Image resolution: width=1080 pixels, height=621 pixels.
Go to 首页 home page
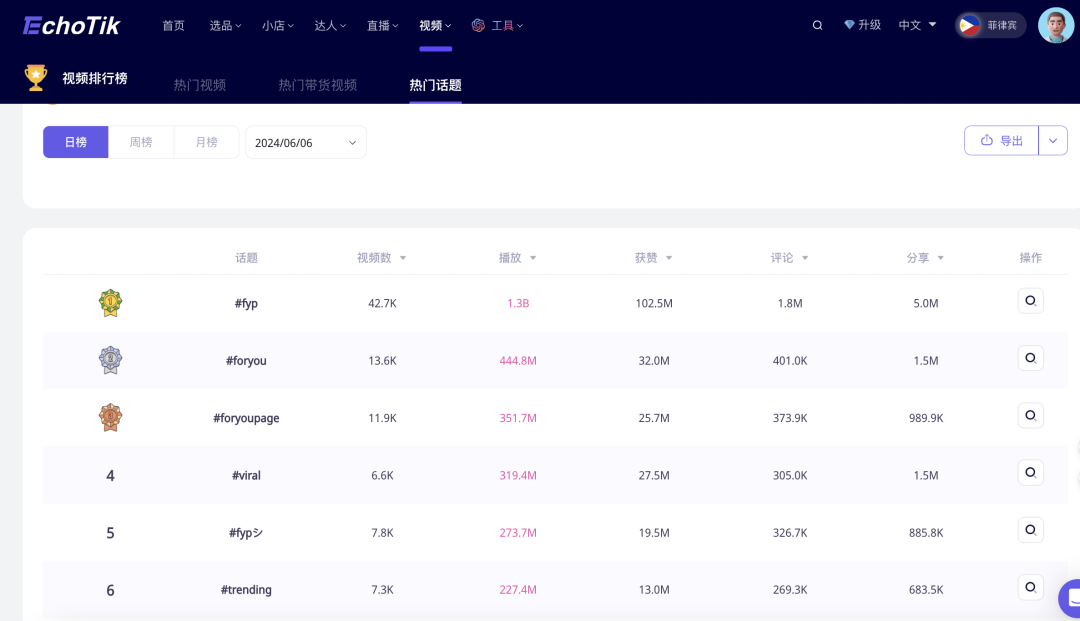[174, 25]
